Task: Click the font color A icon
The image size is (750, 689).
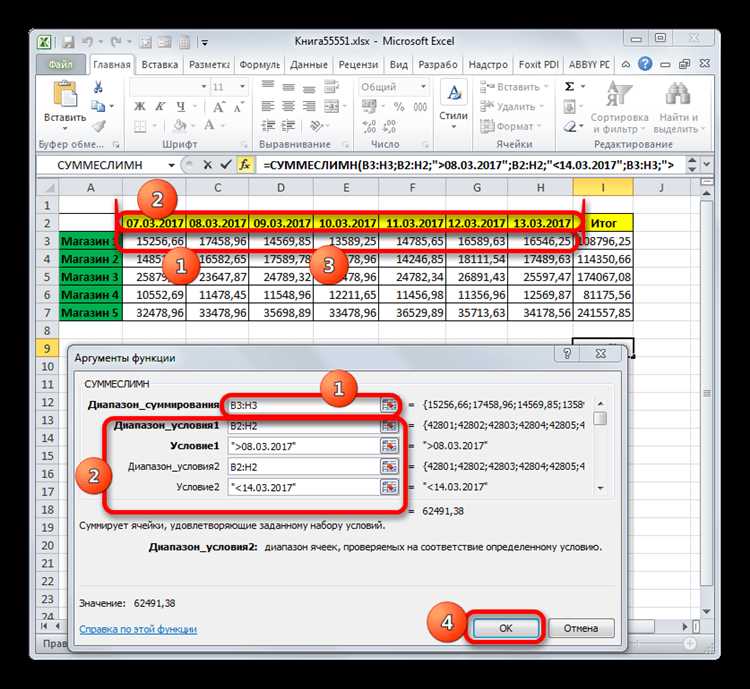Action: coord(209,126)
